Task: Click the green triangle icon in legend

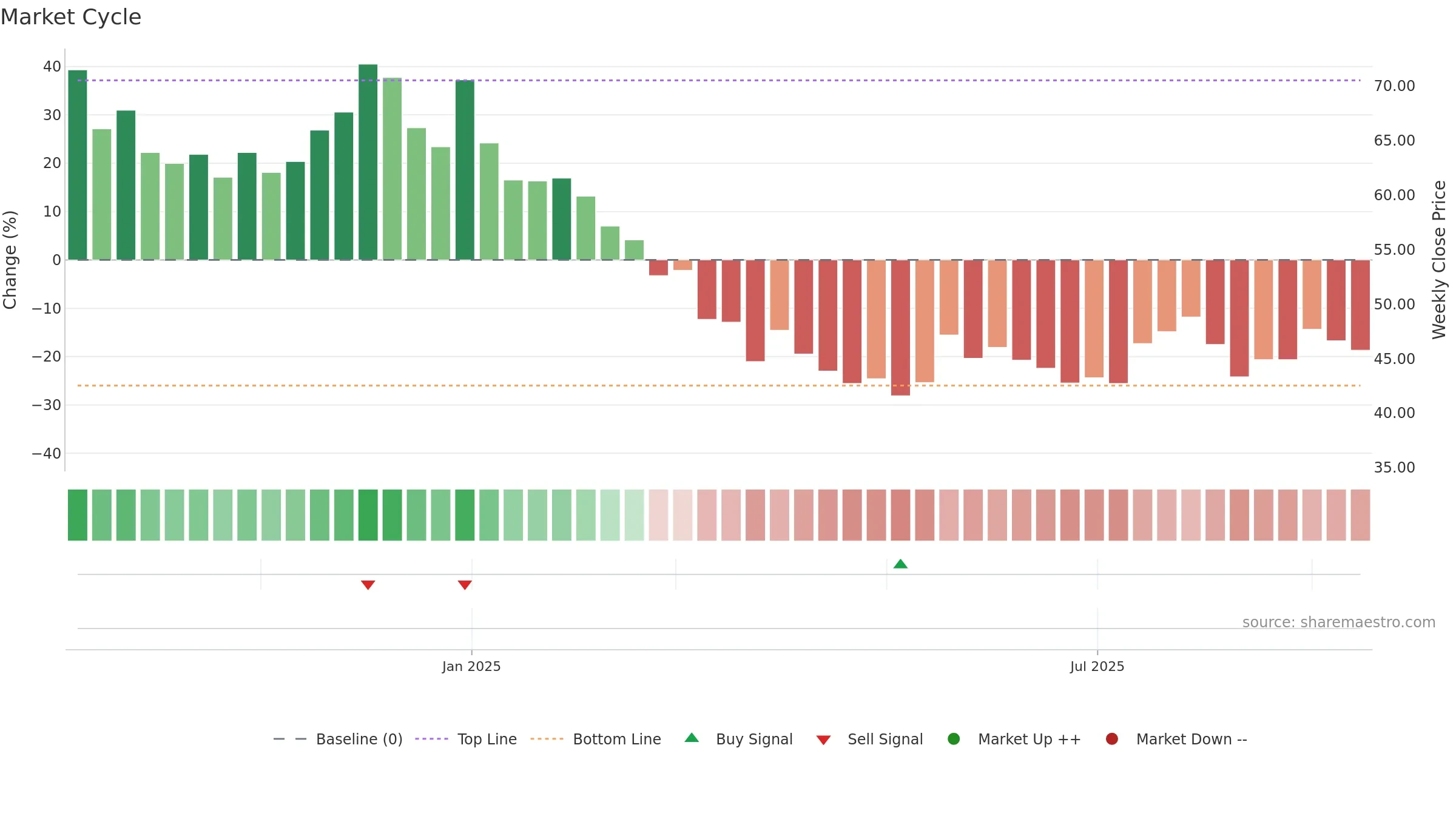Action: point(692,738)
